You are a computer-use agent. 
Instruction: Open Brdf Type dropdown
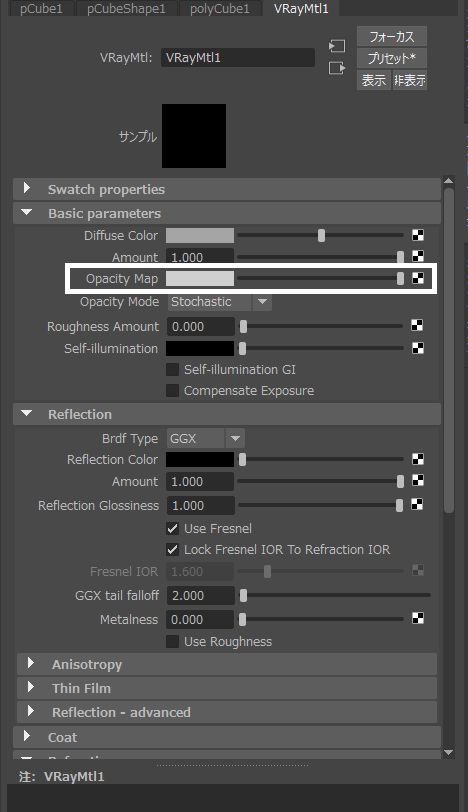point(206,439)
